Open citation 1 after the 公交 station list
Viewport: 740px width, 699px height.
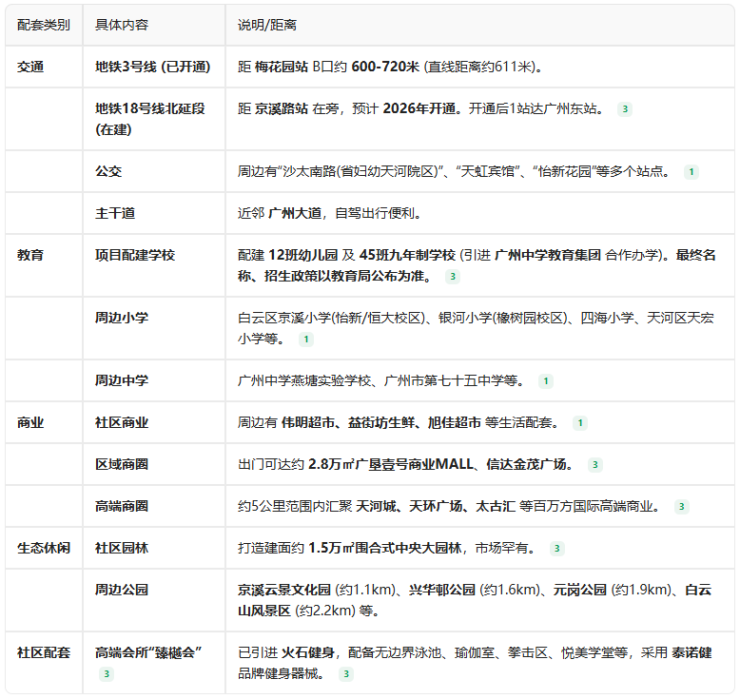[x=690, y=171]
